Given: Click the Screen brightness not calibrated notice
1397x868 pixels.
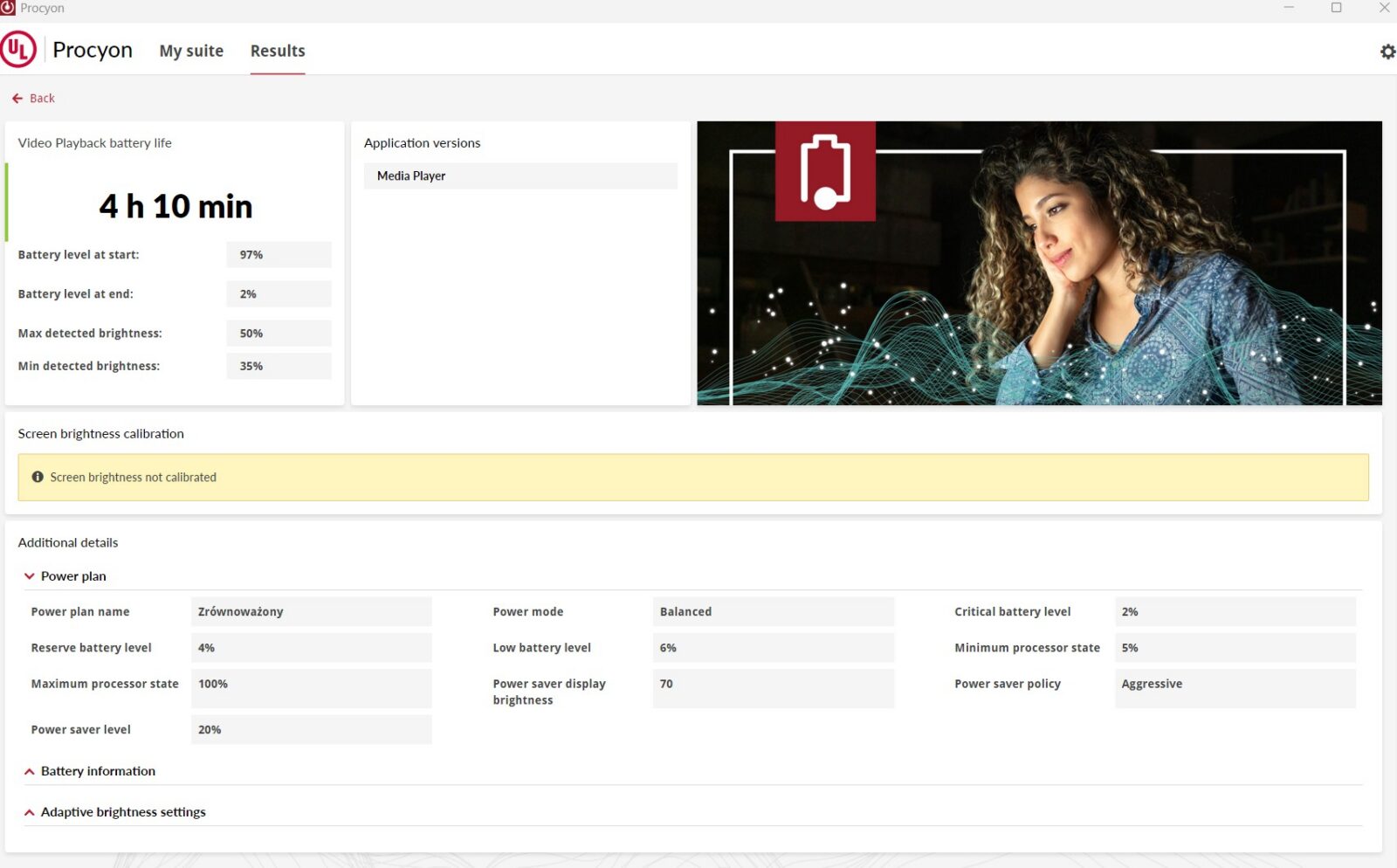Looking at the screenshot, I should [x=133, y=478].
